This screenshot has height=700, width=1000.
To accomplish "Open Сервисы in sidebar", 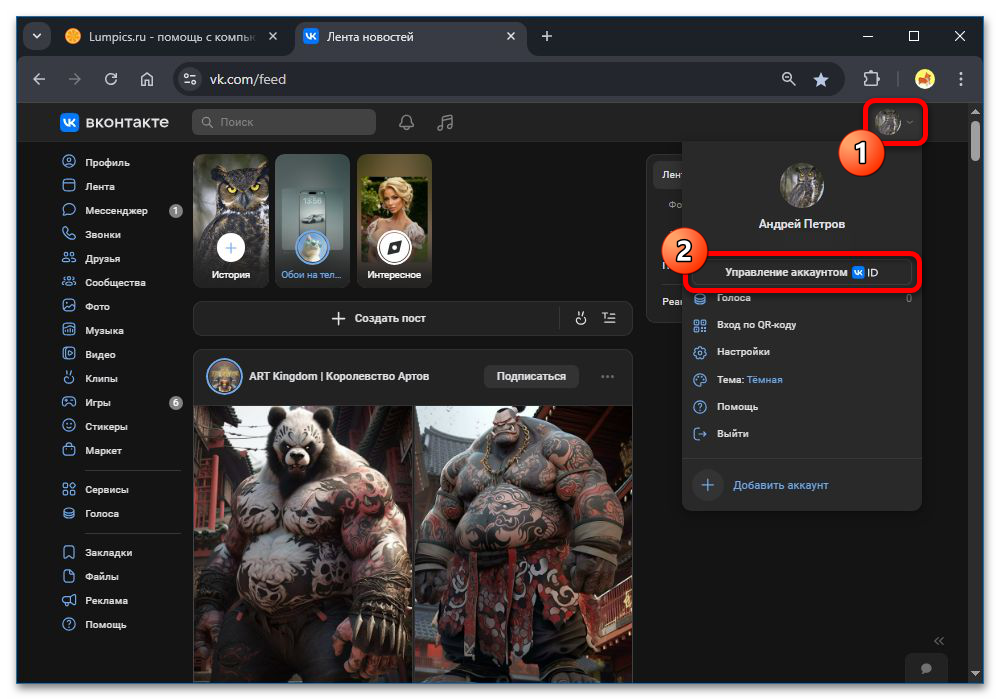I will click(x=96, y=490).
